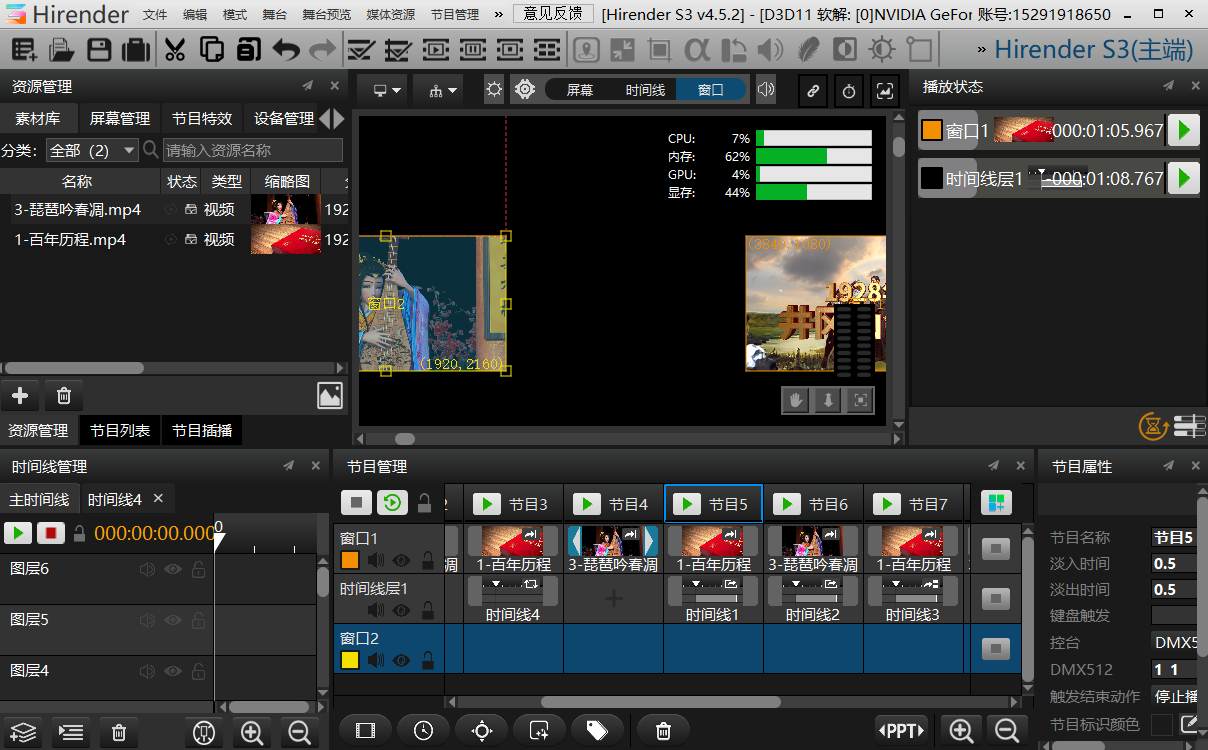The width and height of the screenshot is (1208, 750).
Task: Expand the monitor display dropdown above stage
Action: click(387, 90)
